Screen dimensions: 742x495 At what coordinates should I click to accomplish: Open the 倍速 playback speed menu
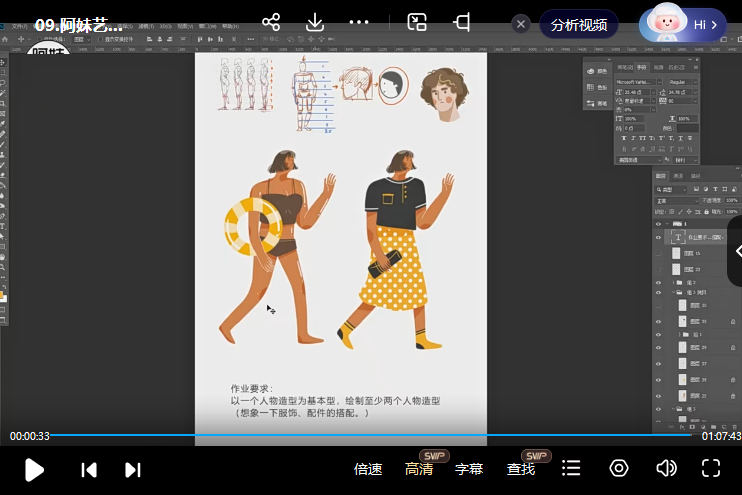point(368,469)
